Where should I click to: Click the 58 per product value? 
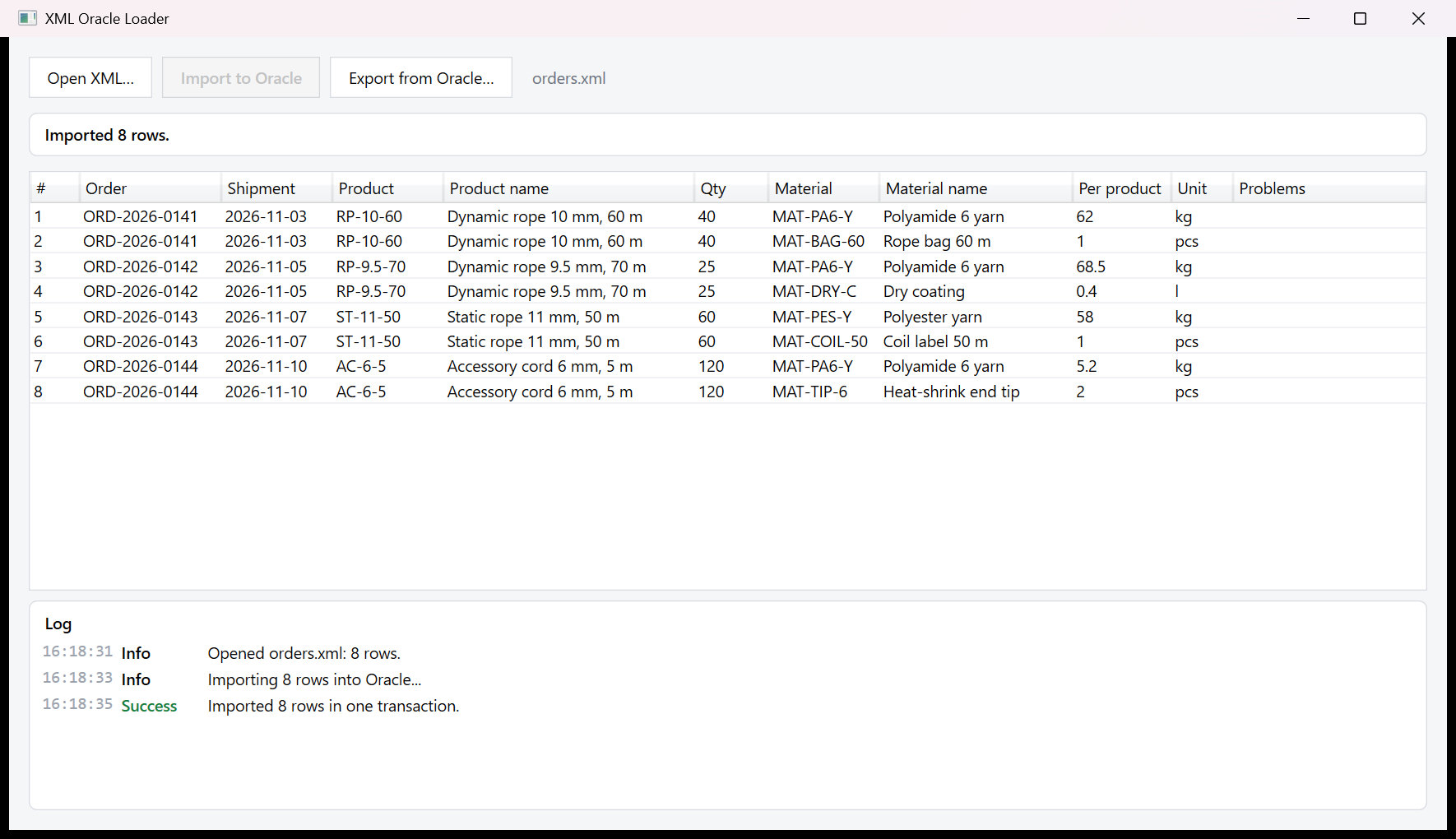pyautogui.click(x=1085, y=317)
